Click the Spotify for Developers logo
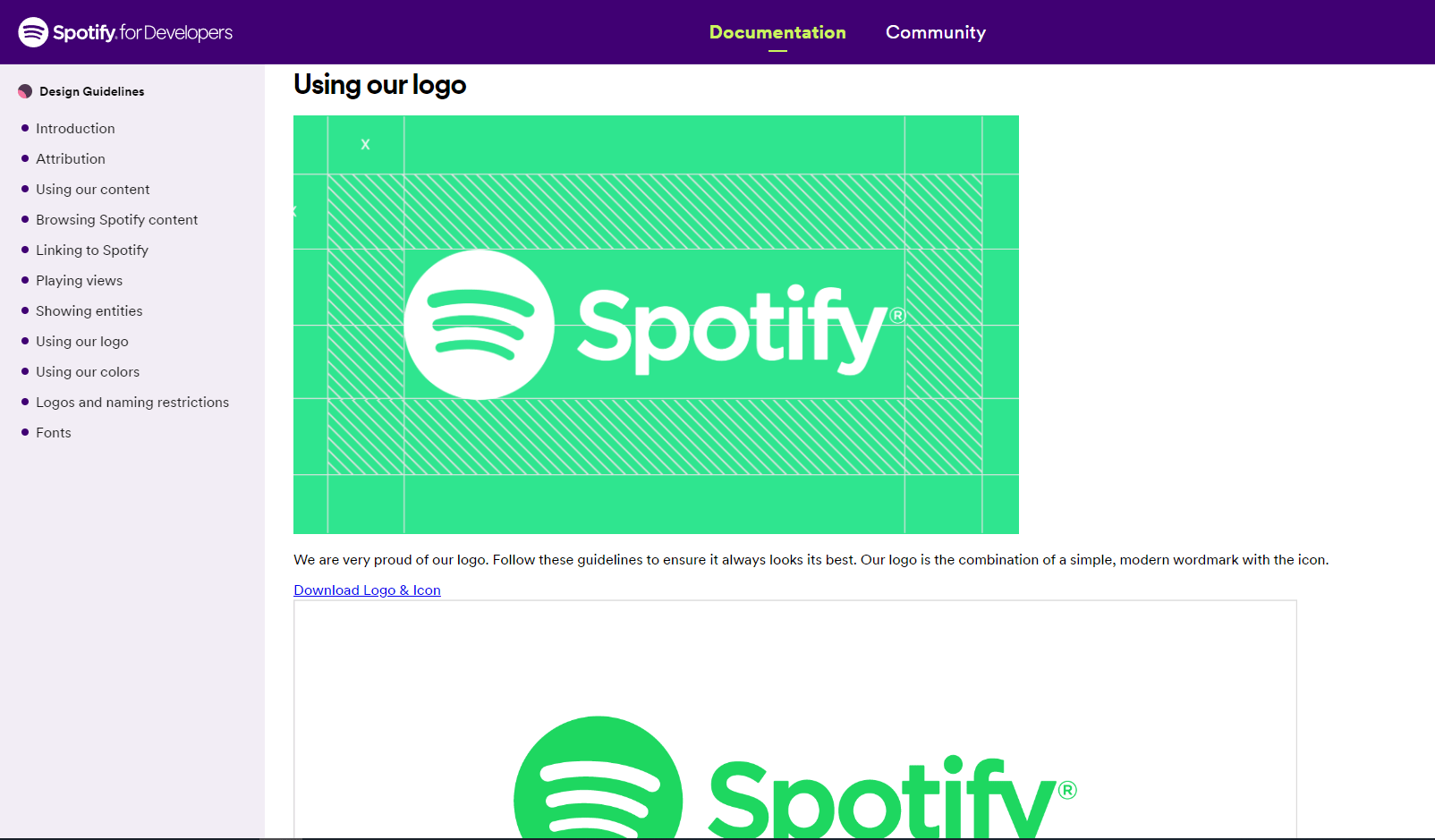Viewport: 1435px width, 840px height. point(125,32)
